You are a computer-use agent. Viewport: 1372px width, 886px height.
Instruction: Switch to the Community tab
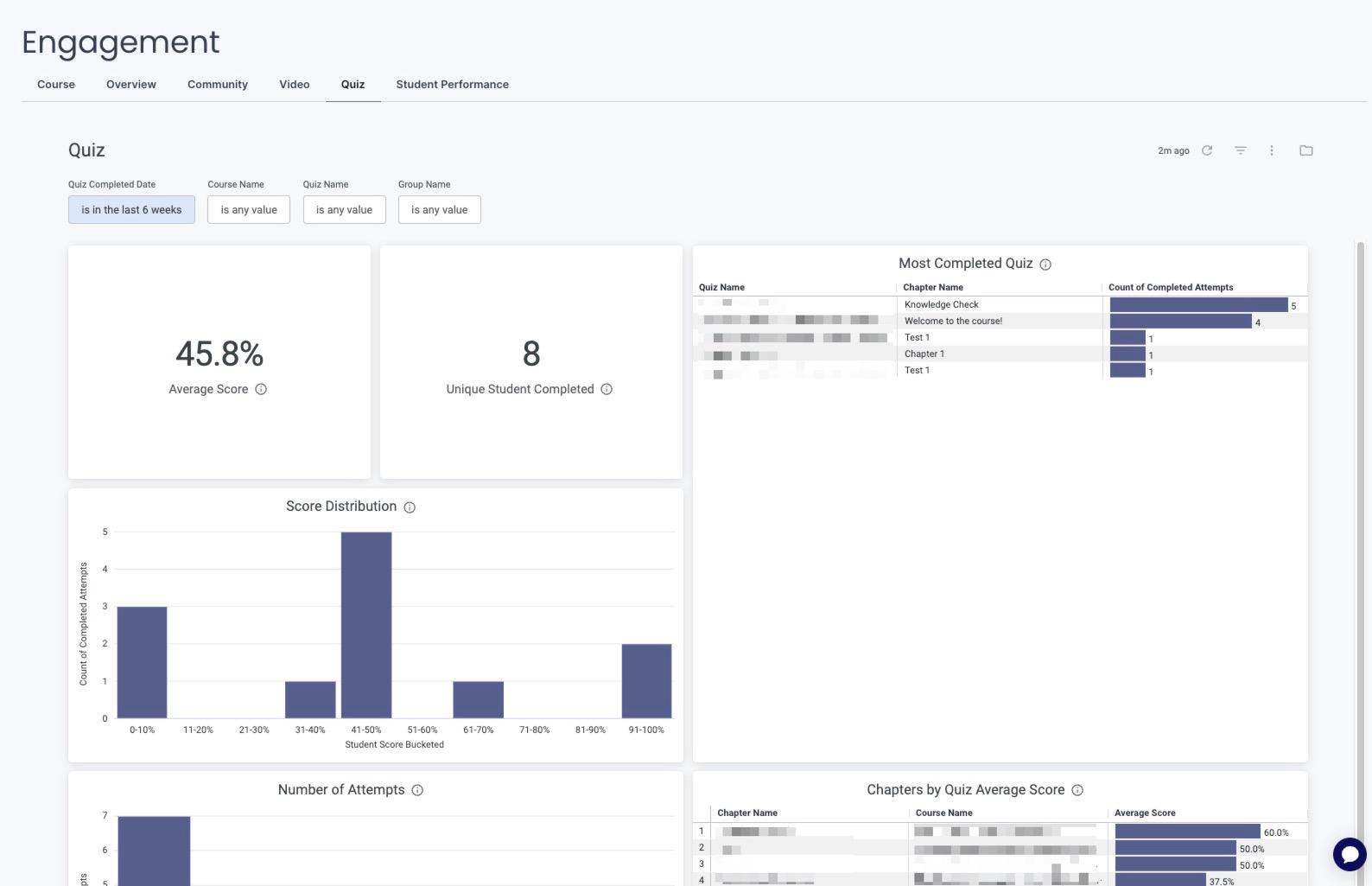coord(218,85)
